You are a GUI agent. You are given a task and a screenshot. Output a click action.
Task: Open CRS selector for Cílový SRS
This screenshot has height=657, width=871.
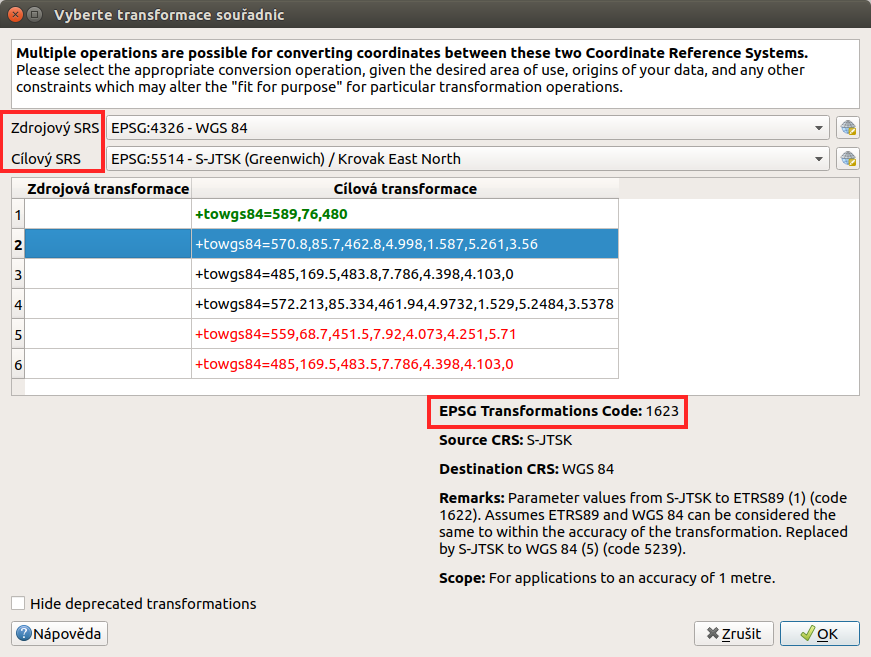pyautogui.click(x=848, y=159)
